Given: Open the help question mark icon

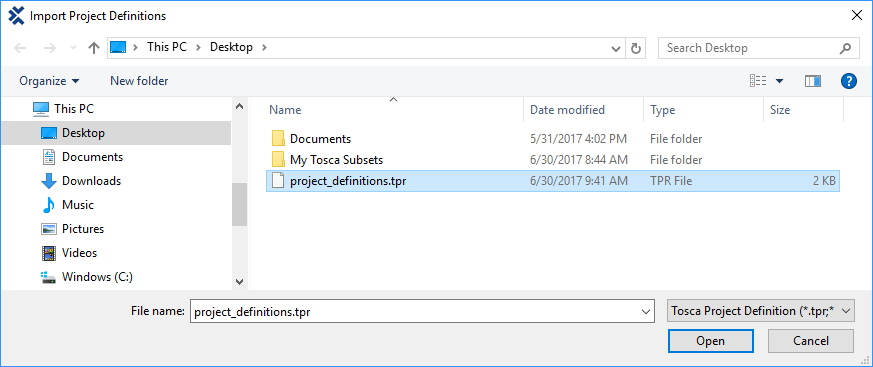Looking at the screenshot, I should [x=848, y=81].
